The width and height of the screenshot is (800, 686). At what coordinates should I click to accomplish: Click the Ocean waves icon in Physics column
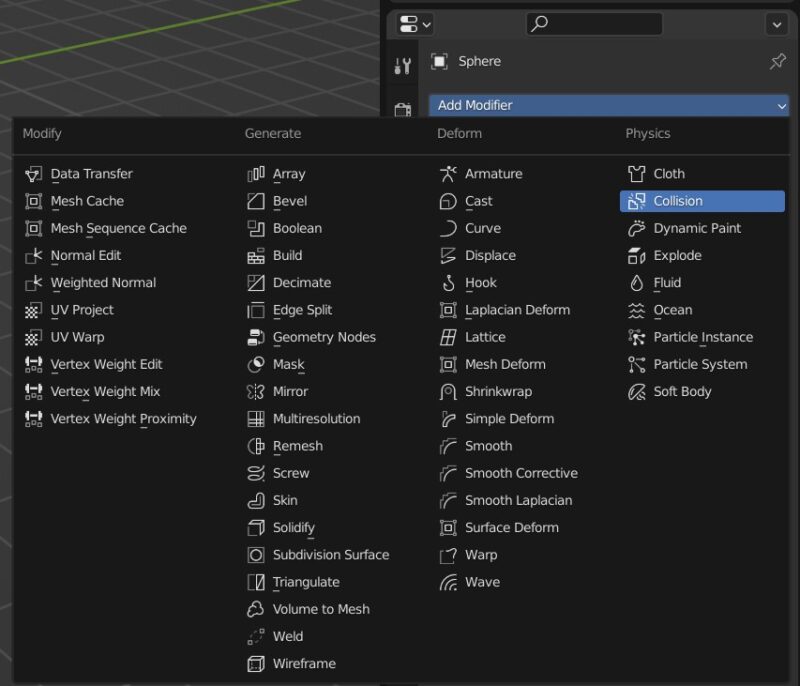tap(635, 310)
